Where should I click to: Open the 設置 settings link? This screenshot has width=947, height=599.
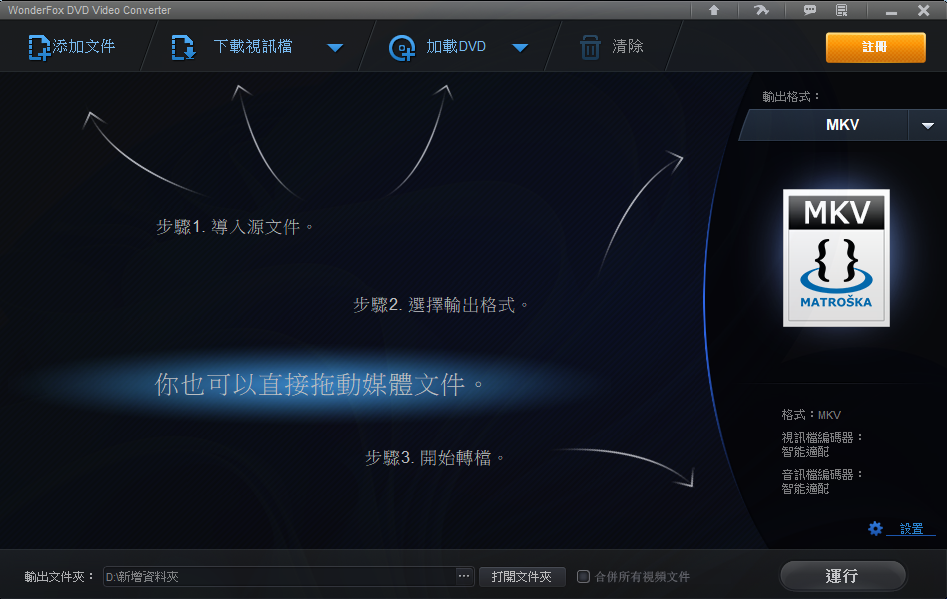click(911, 529)
